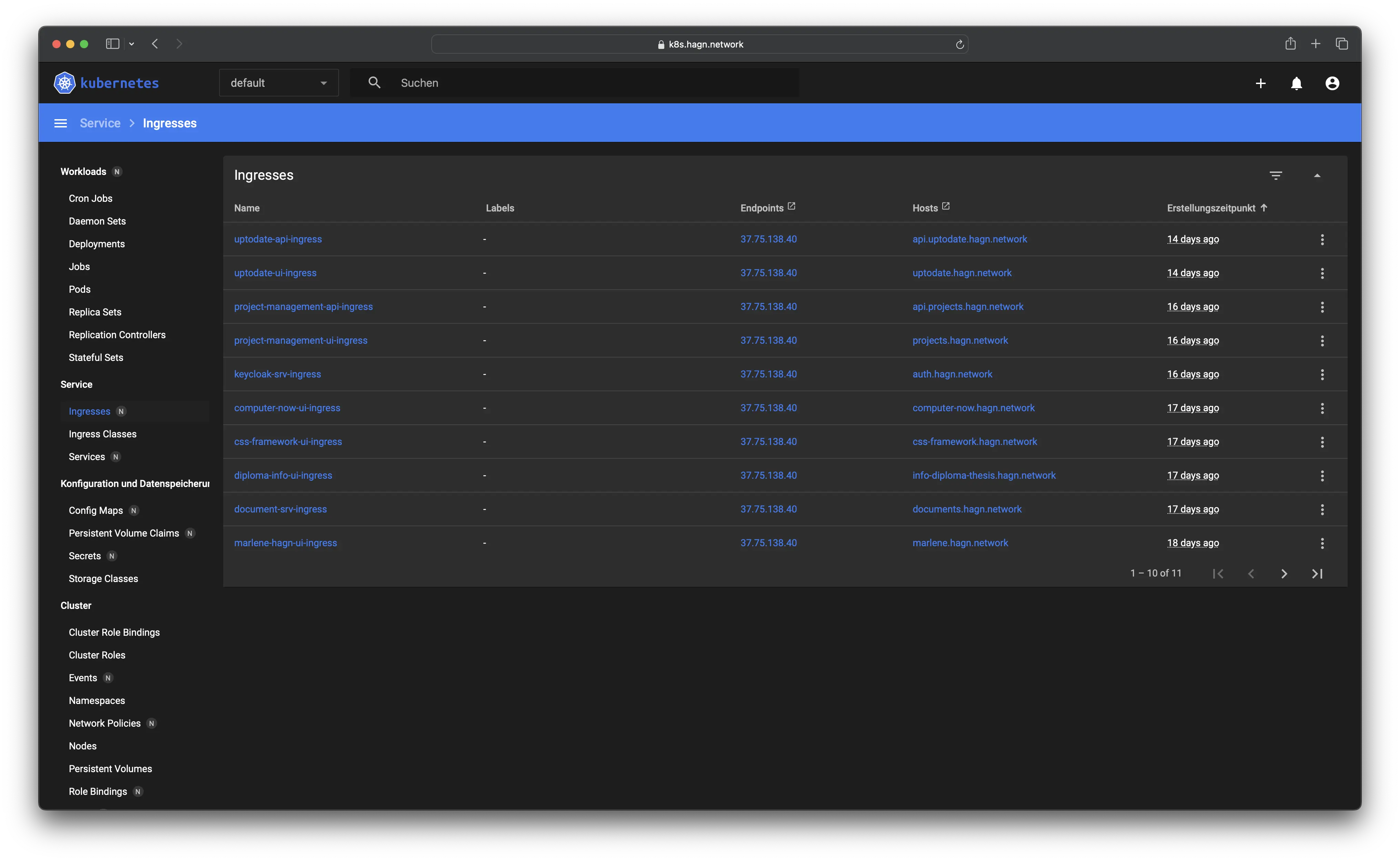Click the plus create resource icon
The image size is (1400, 861).
coord(1260,84)
